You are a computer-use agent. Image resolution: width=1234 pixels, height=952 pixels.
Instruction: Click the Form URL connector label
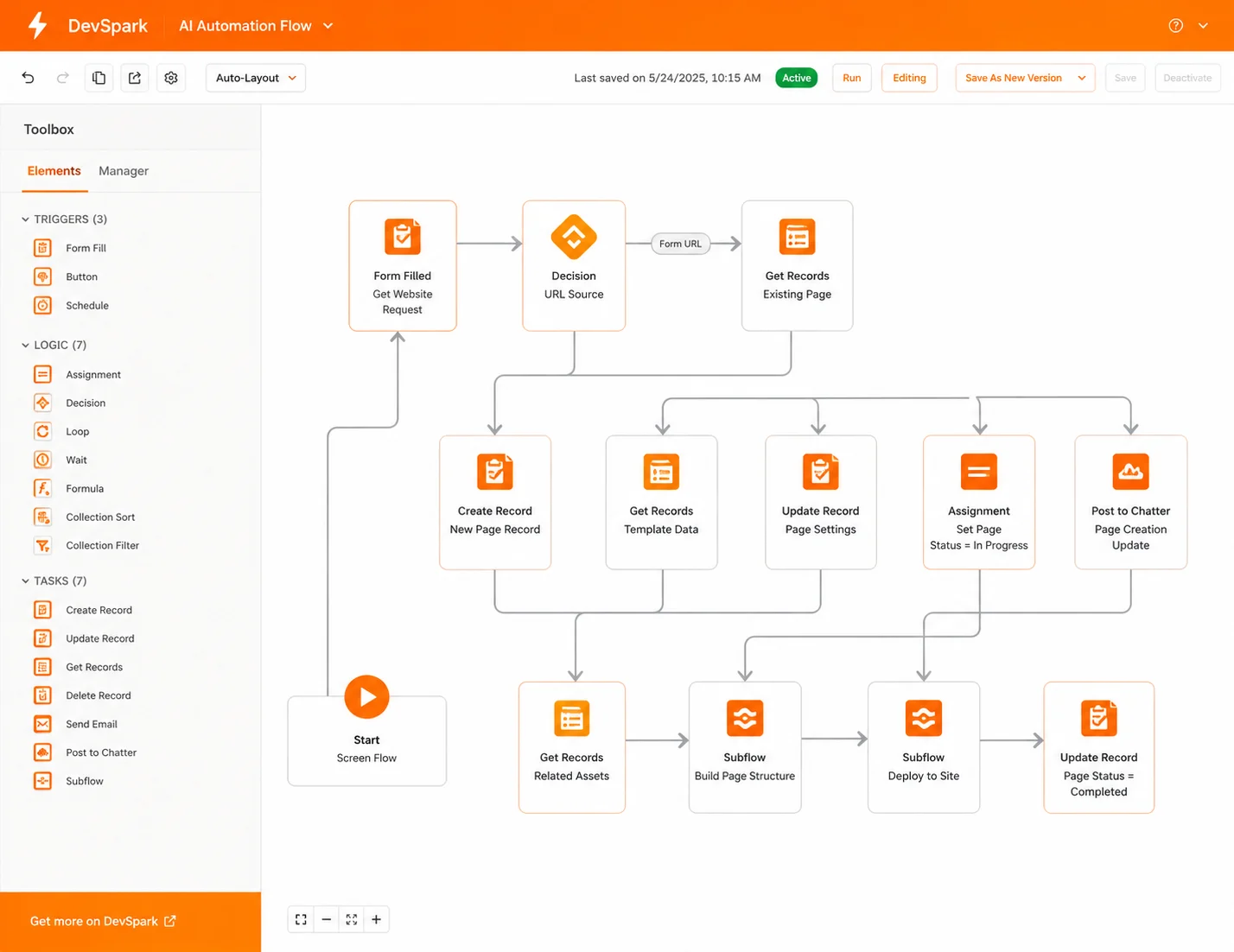680,244
